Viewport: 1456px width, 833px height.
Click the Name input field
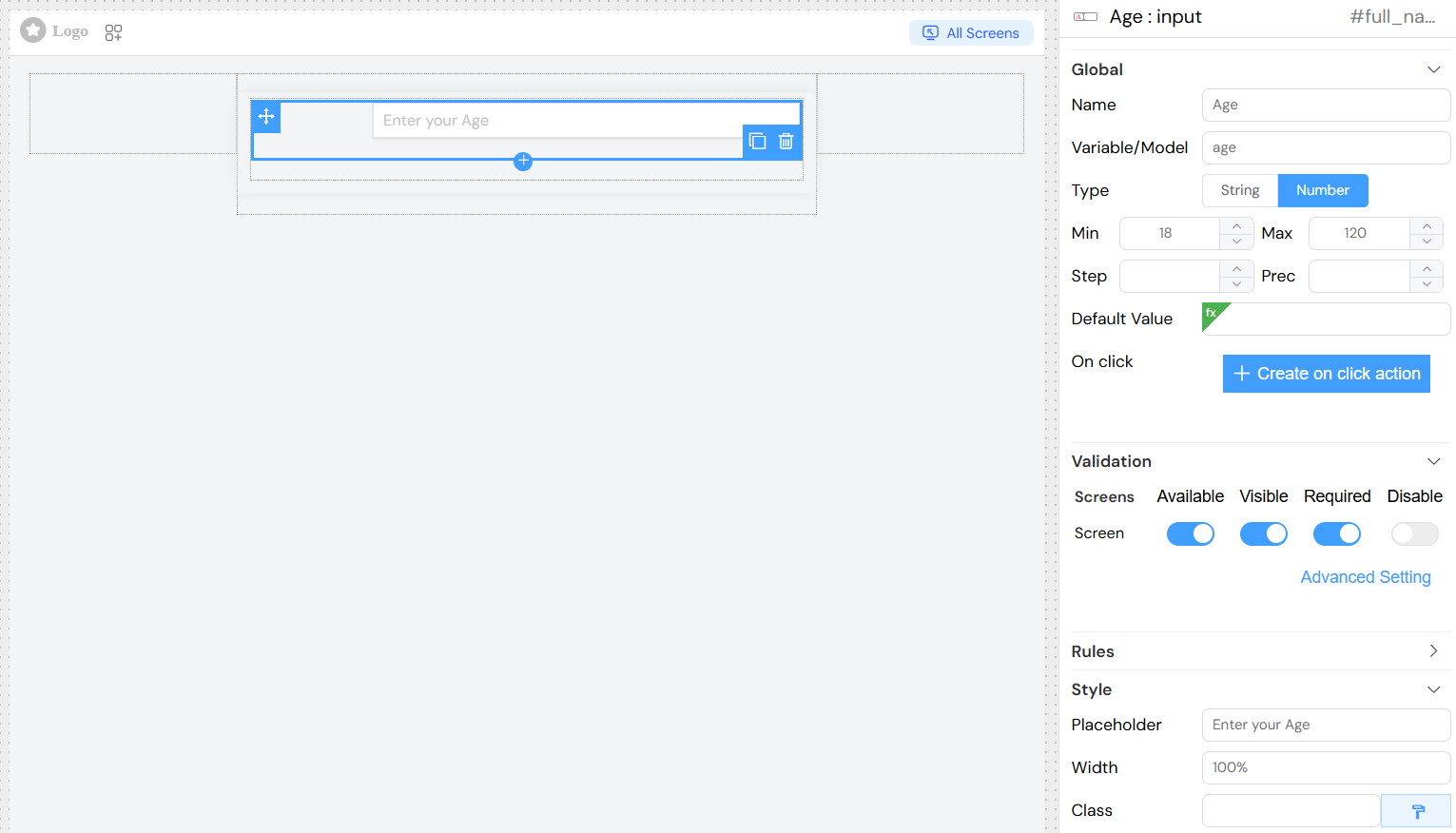[x=1326, y=105]
